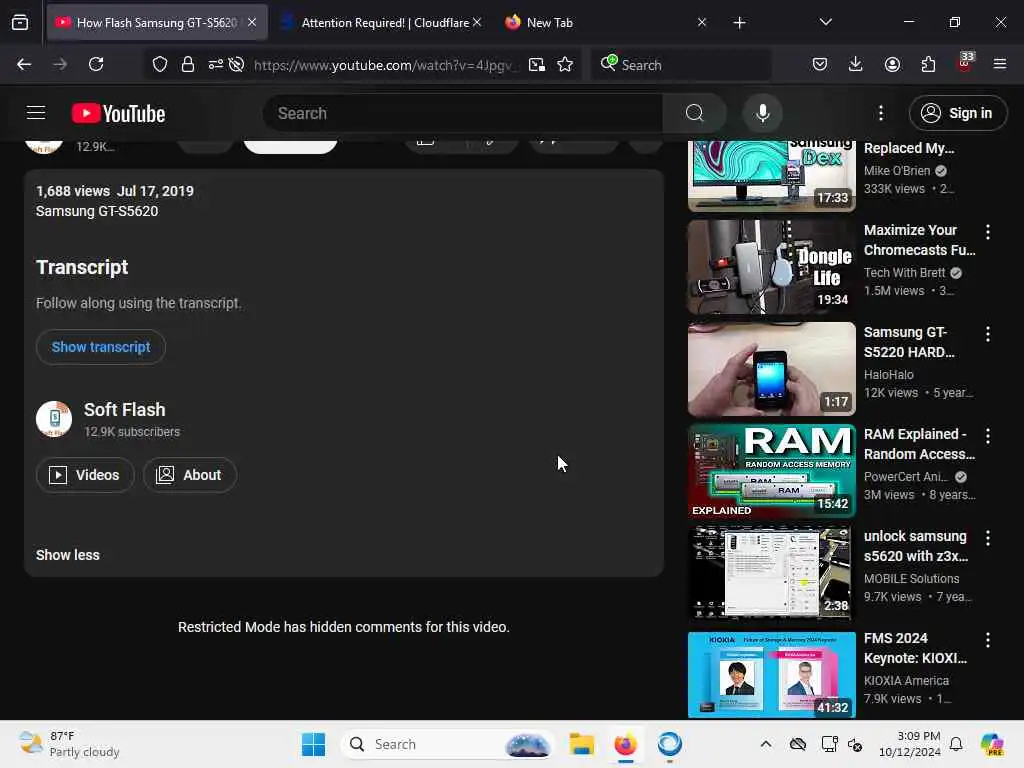Screen dimensions: 1024x768
Task: Open options menu for Samsung GT-S5220 HARD video
Action: coord(987,334)
